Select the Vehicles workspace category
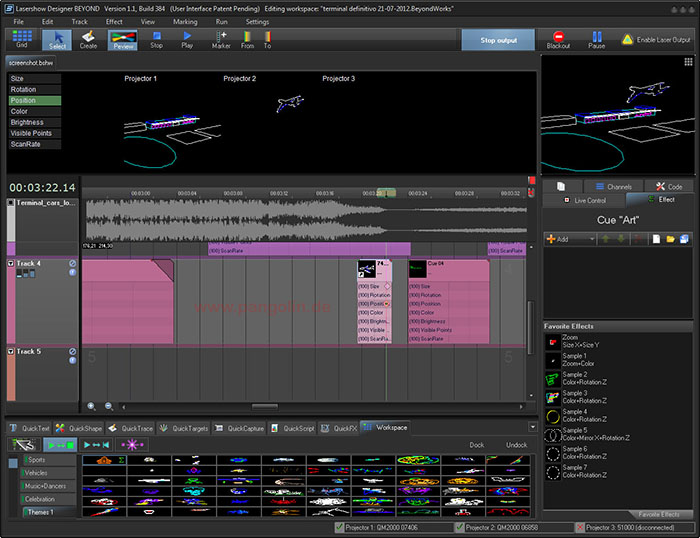This screenshot has width=700, height=538. click(49, 473)
